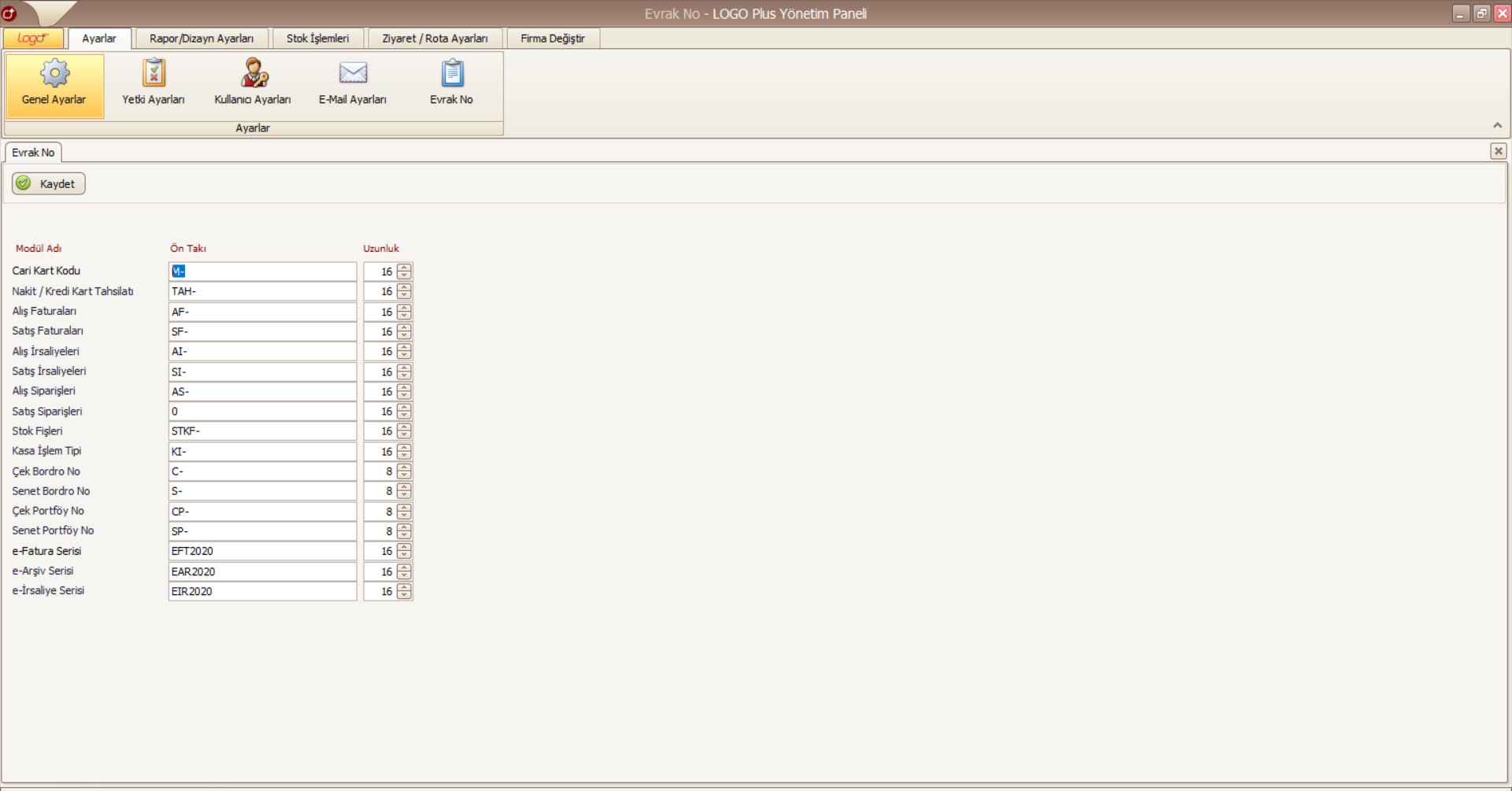Open Kullanıcı Ayarları user icon
The width and height of the screenshot is (1512, 791).
(253, 74)
